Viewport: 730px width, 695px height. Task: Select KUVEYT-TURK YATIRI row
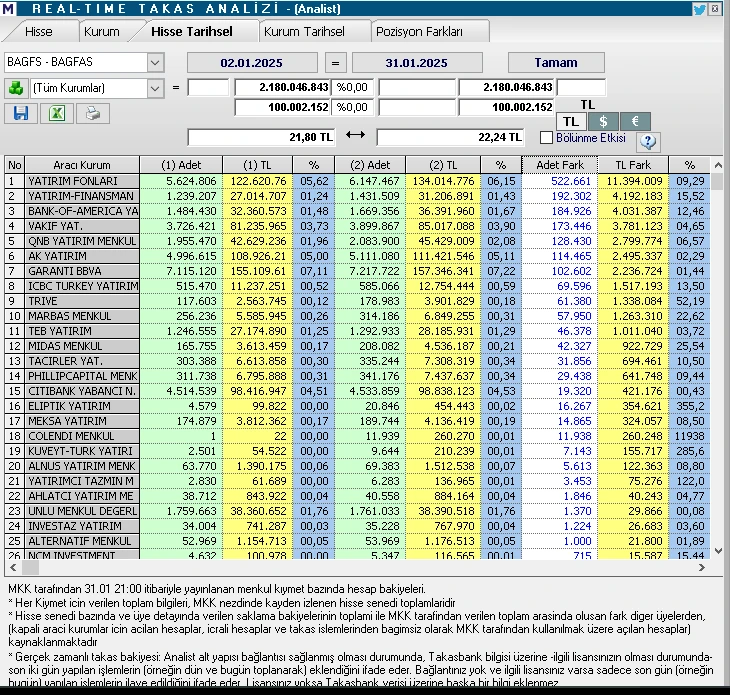[x=357, y=451]
